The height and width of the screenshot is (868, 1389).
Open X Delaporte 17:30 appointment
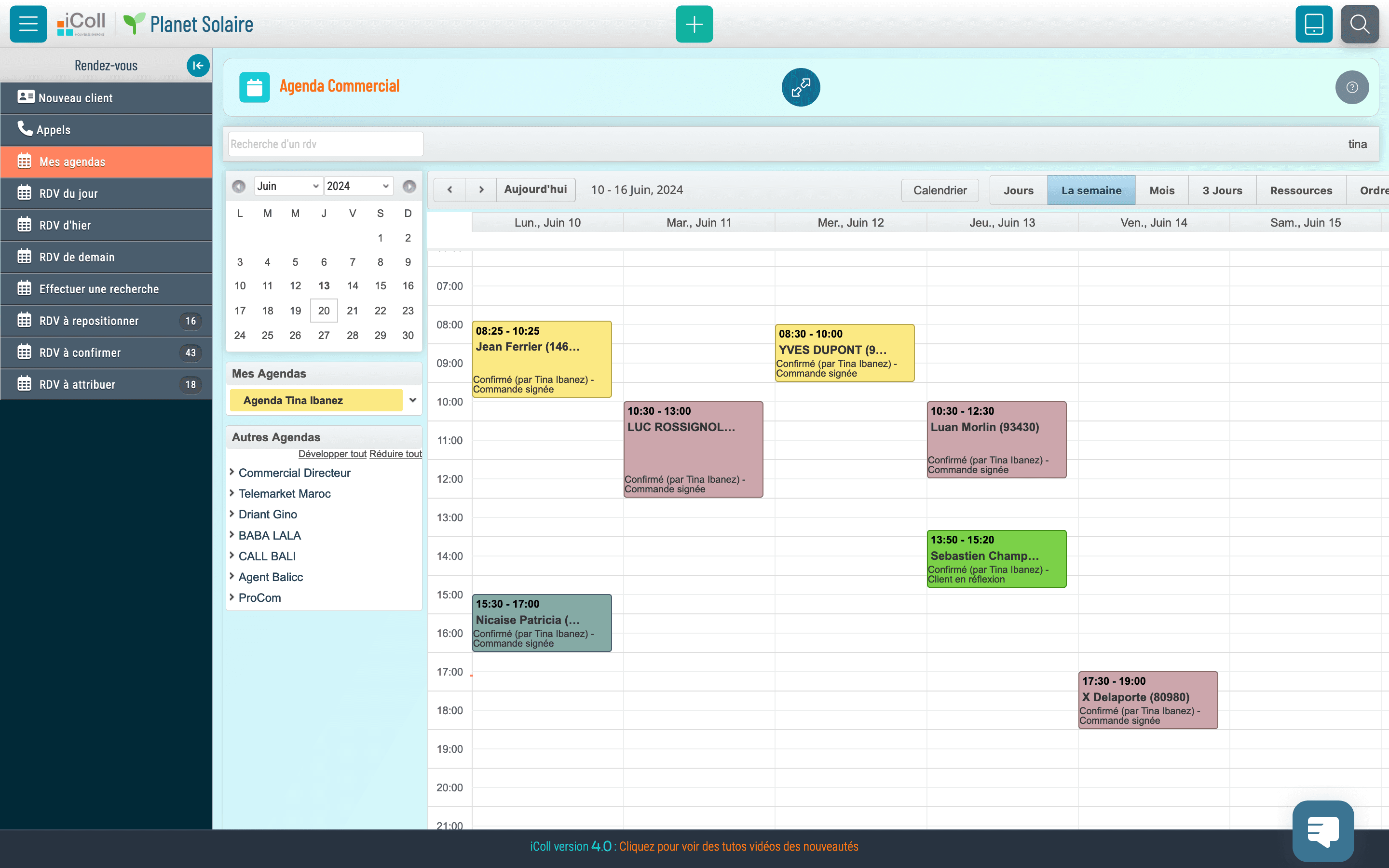[x=1148, y=700]
